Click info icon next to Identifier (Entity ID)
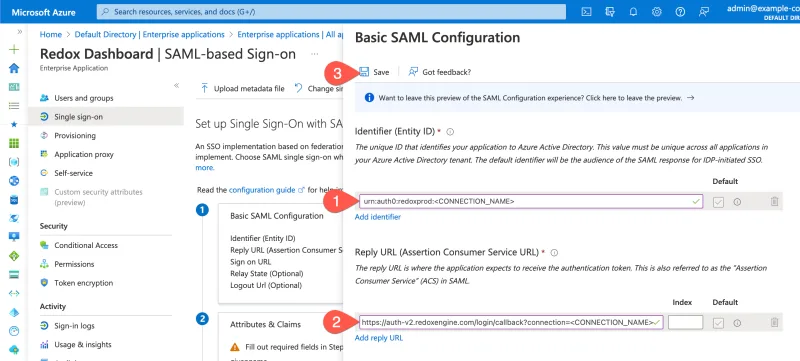The height and width of the screenshot is (361, 800). pos(450,132)
